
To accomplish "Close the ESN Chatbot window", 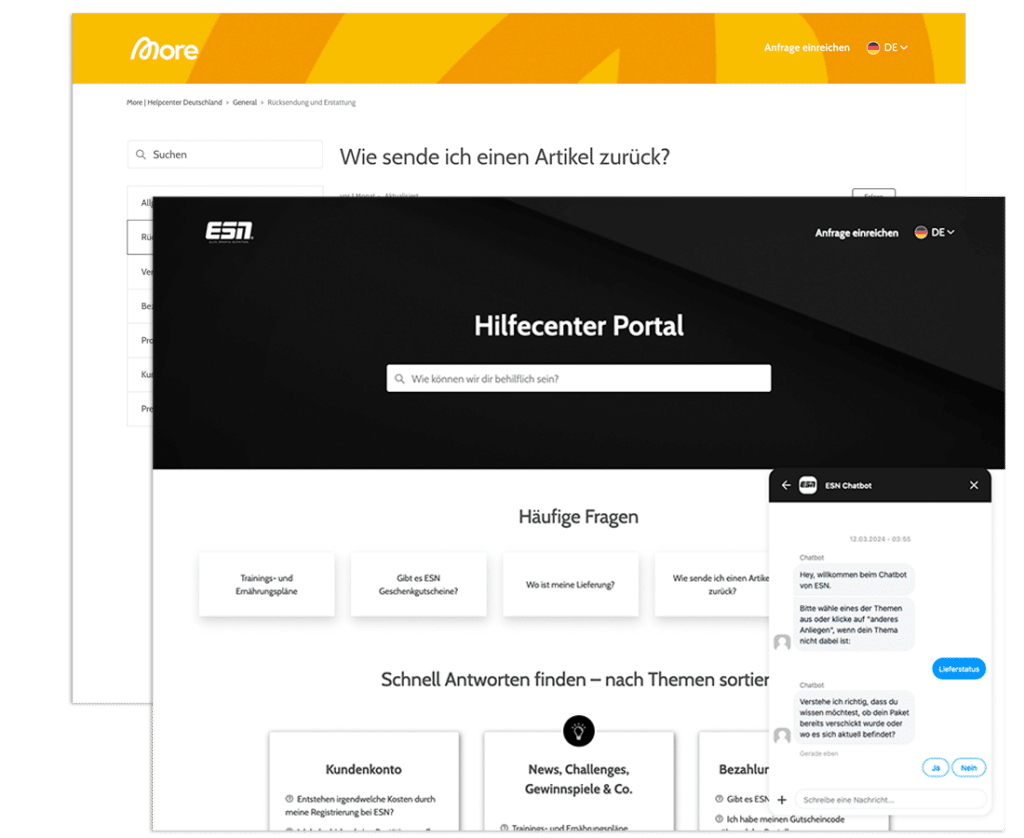I will pos(974,485).
